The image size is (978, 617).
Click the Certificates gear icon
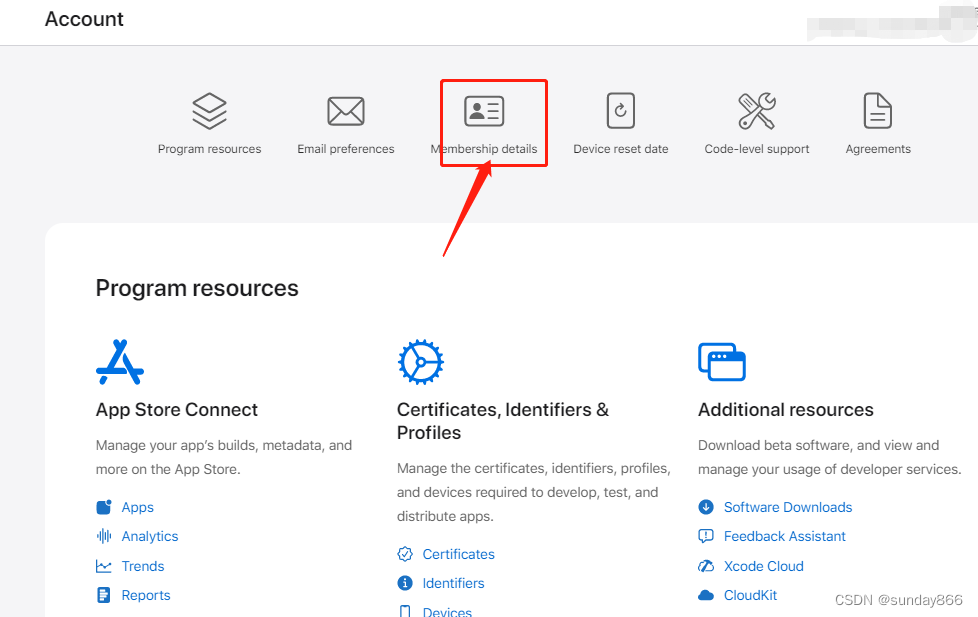420,362
